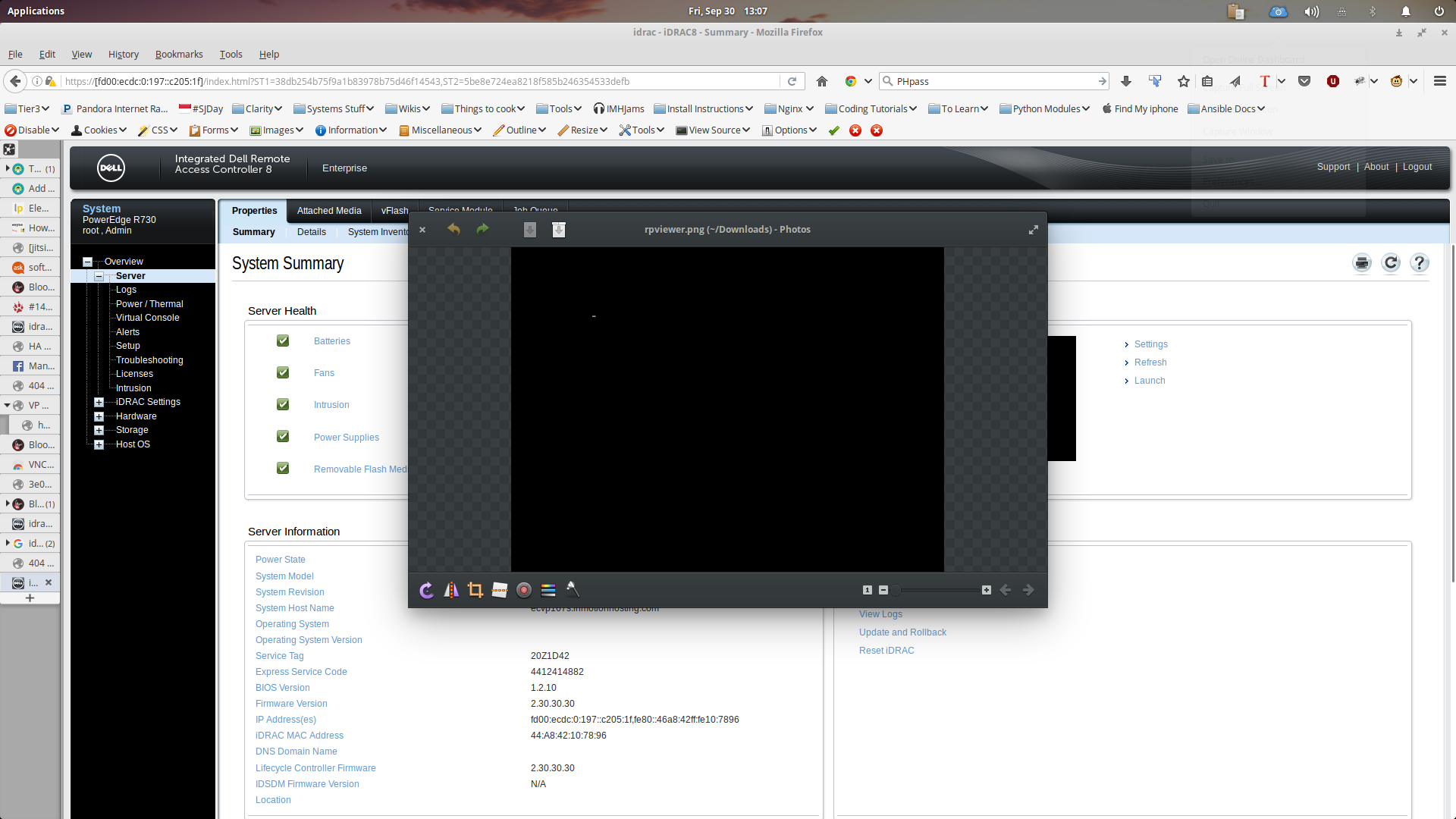Open the Bookmarks menu
The image size is (1456, 819).
(179, 54)
